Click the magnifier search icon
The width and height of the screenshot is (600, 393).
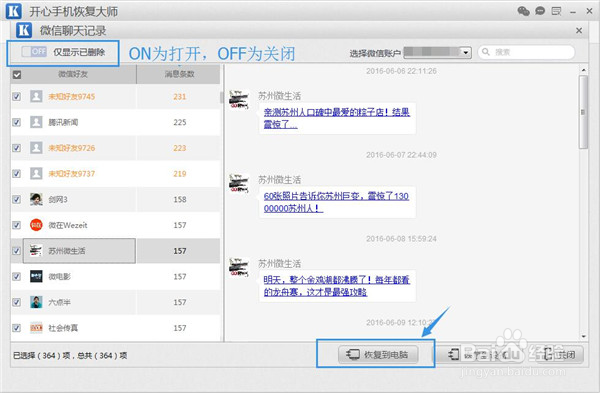[x=486, y=52]
